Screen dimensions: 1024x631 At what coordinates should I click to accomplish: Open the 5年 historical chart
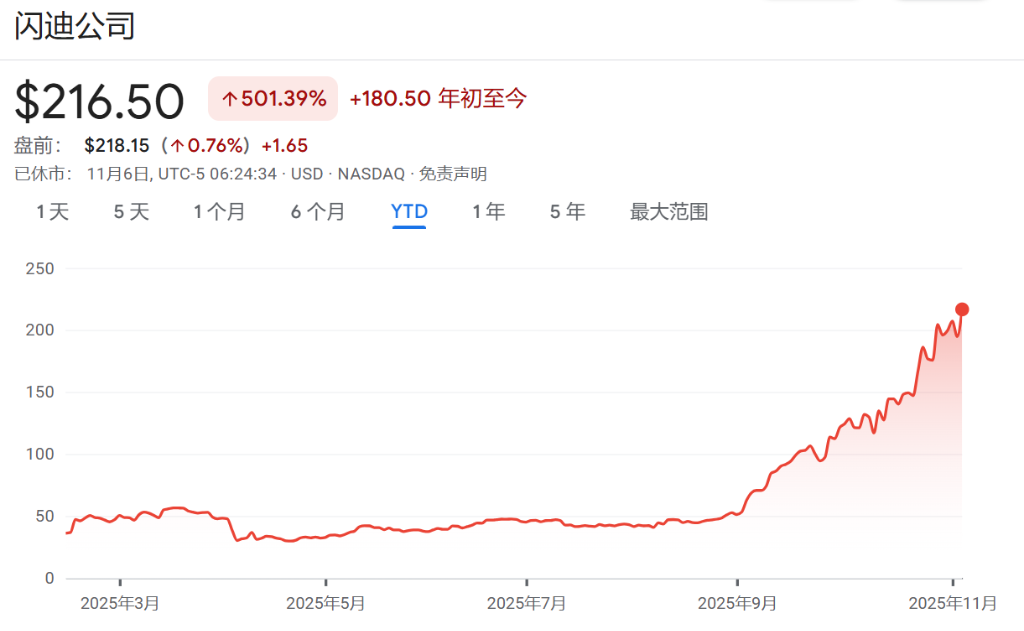click(566, 212)
